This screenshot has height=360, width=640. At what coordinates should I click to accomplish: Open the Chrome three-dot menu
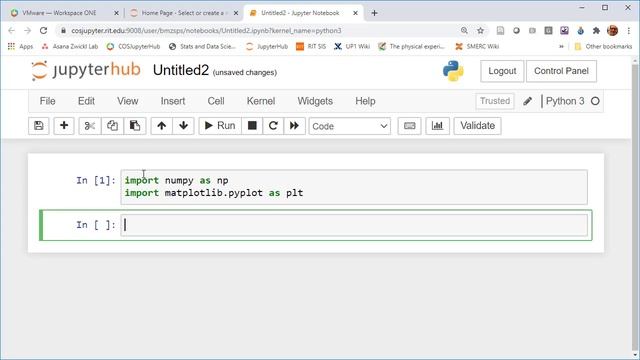(x=629, y=31)
